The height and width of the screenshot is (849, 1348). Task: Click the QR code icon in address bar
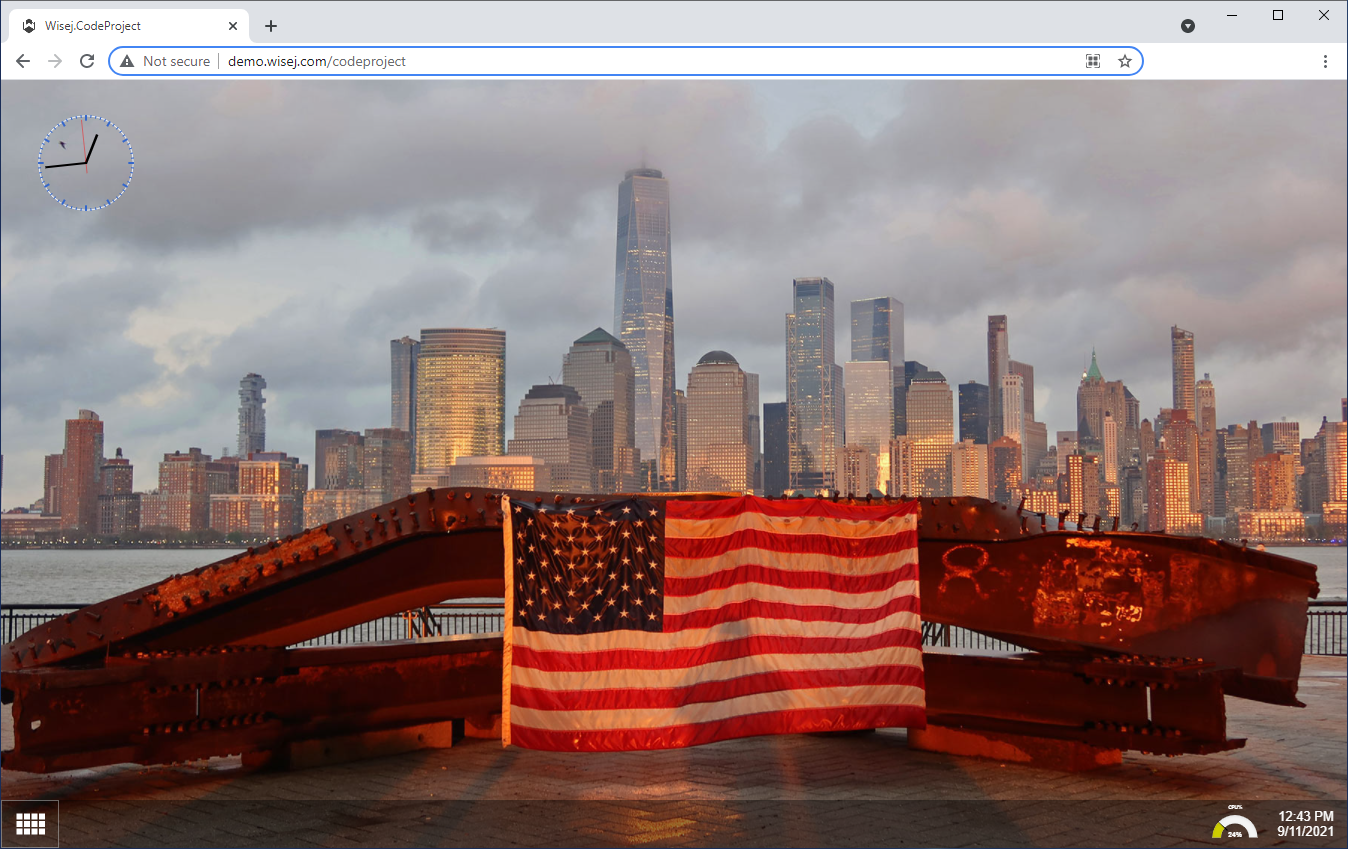1093,61
